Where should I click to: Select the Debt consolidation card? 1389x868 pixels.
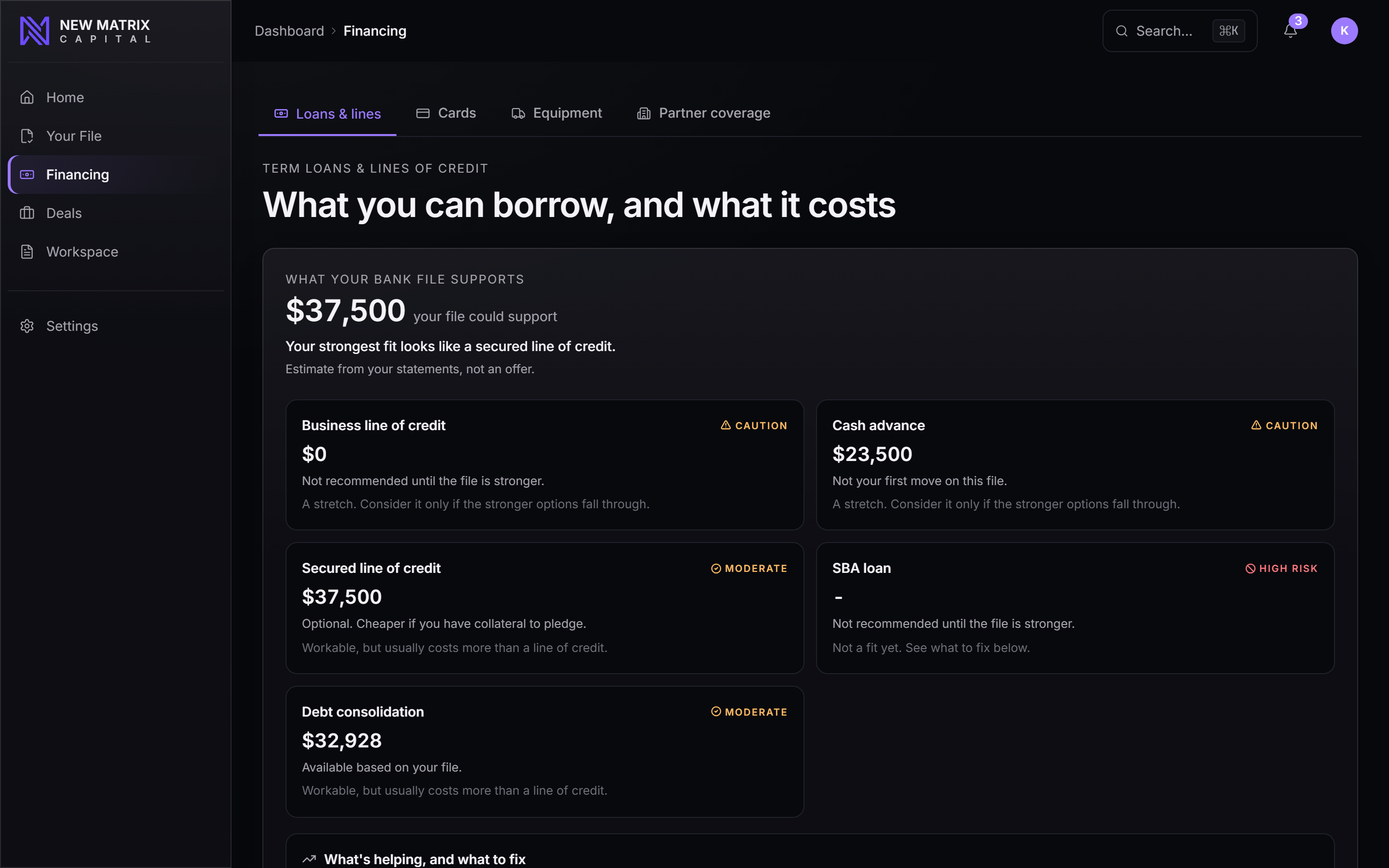(x=545, y=751)
